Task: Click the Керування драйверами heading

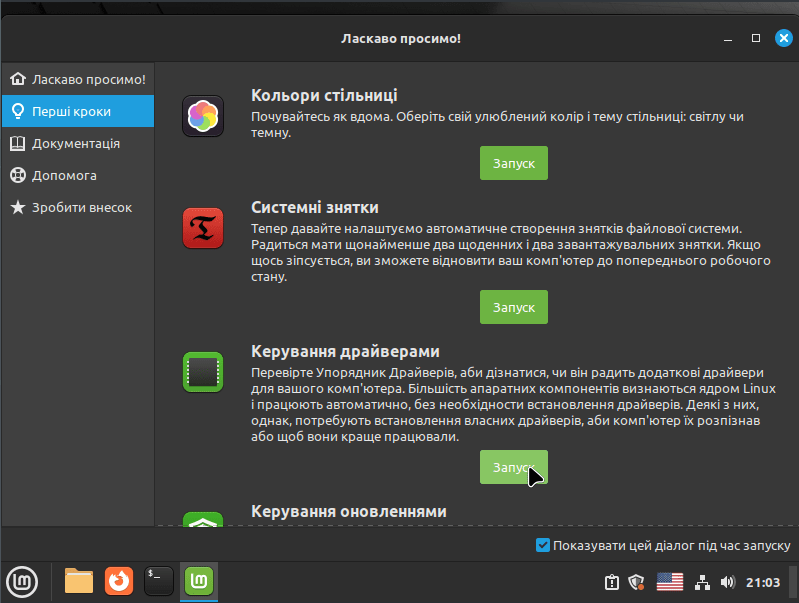Action: [345, 352]
